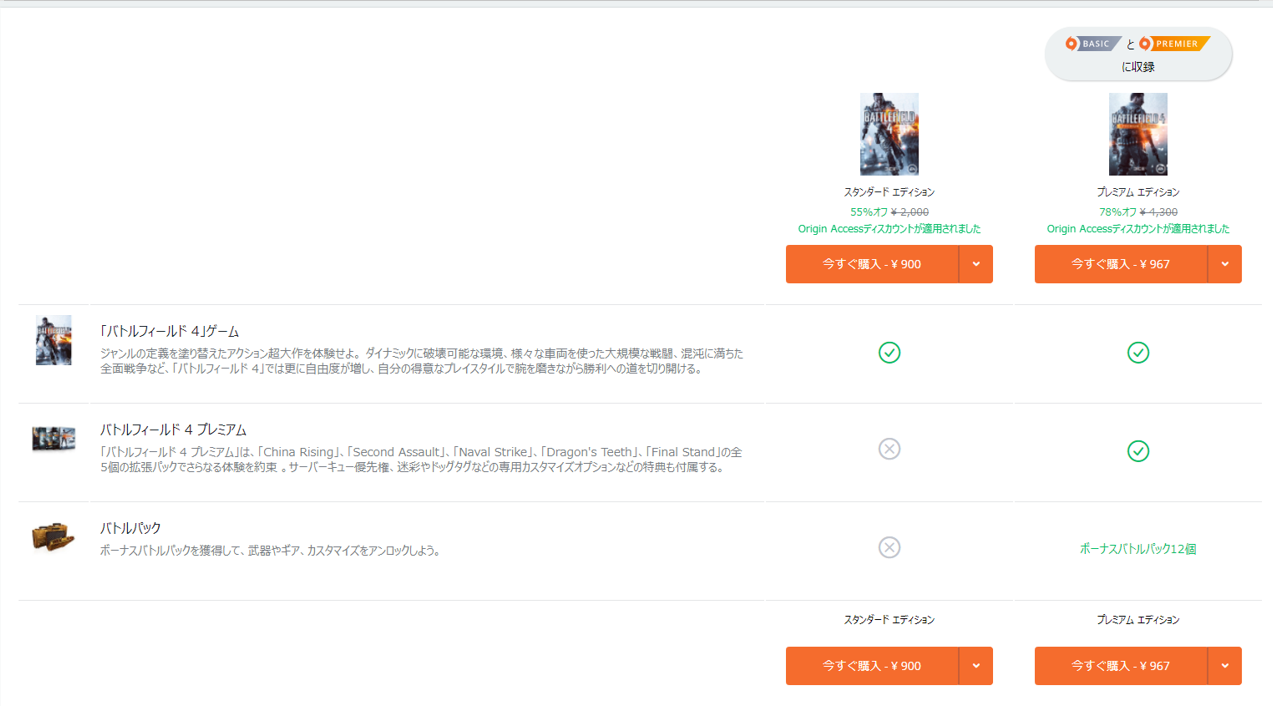Open dropdown arrow beside top ¥967 button
This screenshot has width=1273, height=706.
1225,264
